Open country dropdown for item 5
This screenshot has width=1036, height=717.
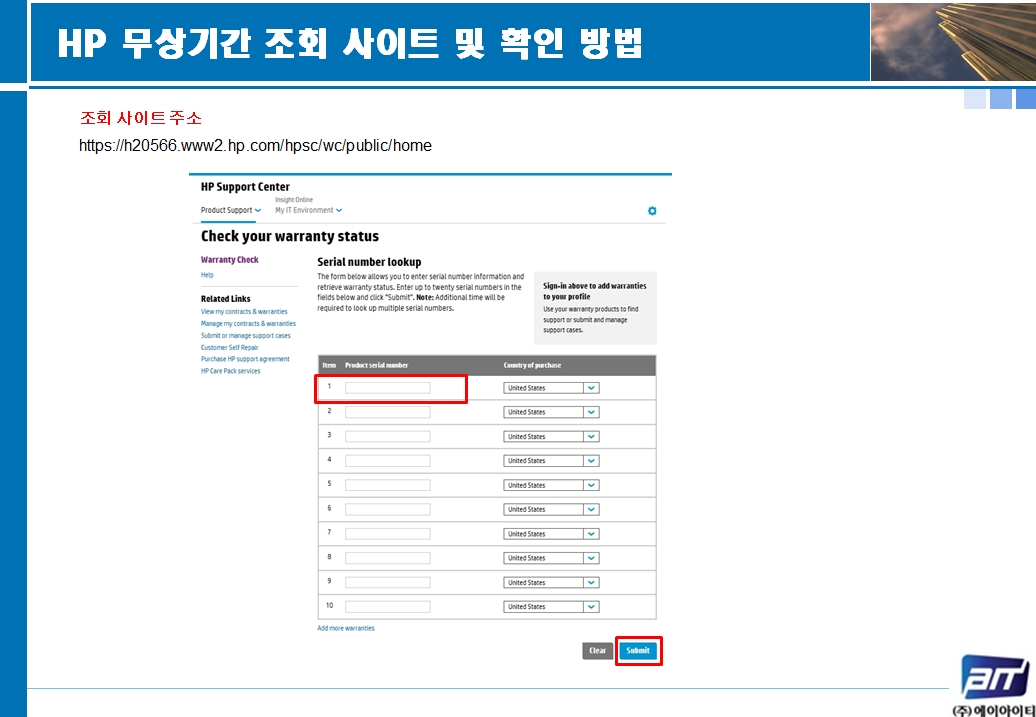coord(551,485)
